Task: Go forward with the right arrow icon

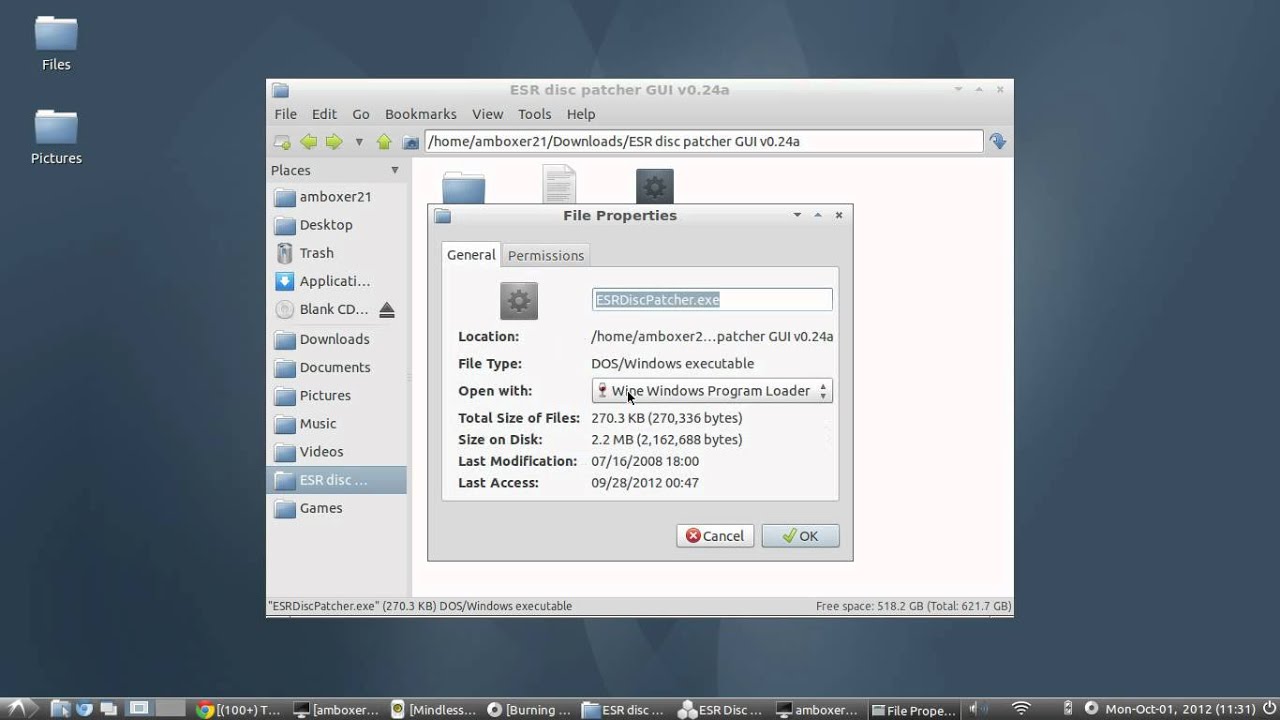Action: pyautogui.click(x=334, y=142)
